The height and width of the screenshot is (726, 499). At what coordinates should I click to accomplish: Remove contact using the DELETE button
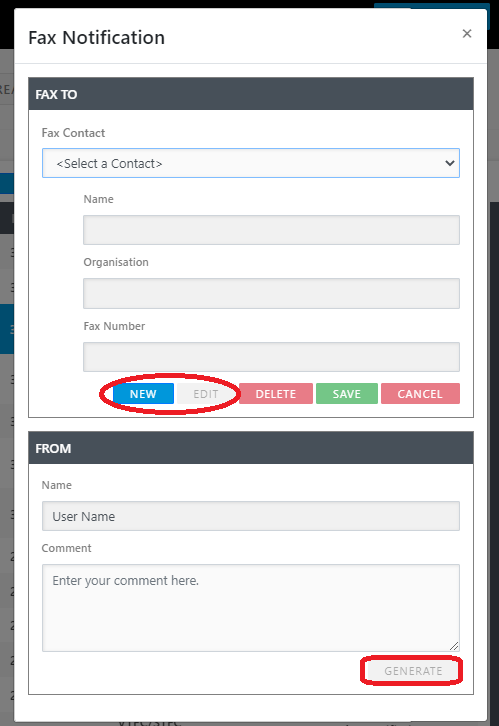click(x=275, y=394)
